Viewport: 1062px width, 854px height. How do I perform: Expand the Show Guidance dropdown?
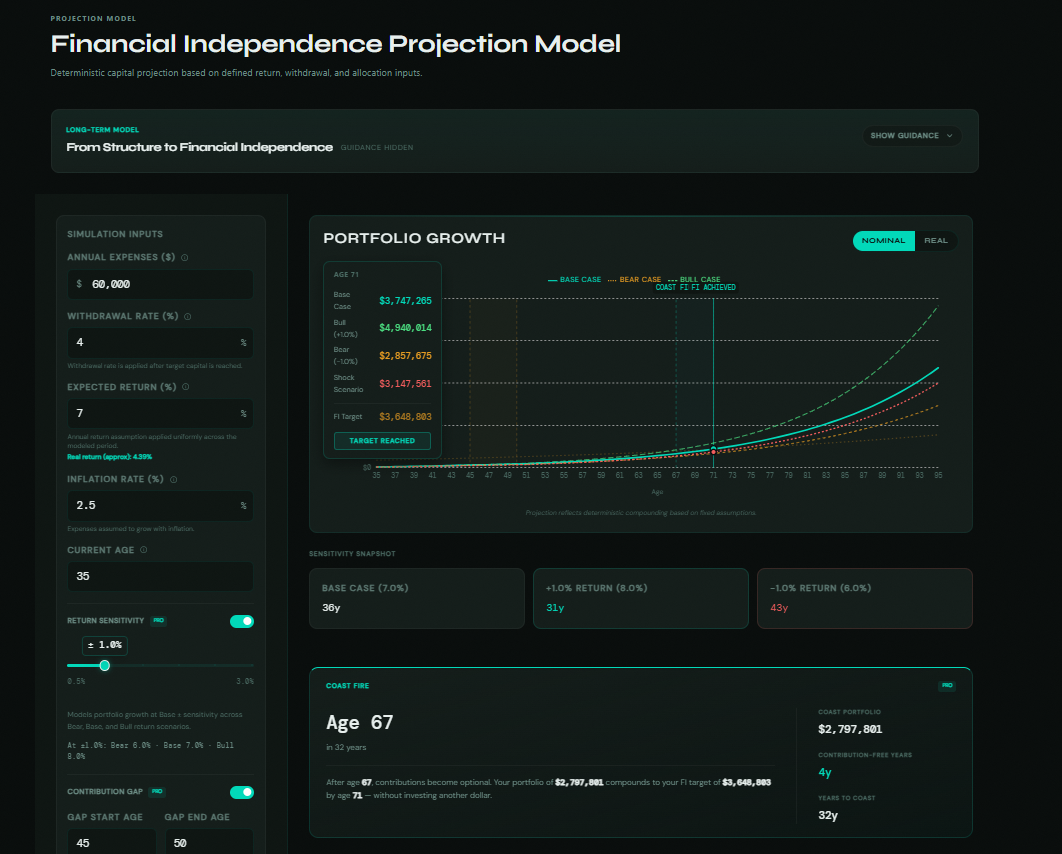click(x=912, y=135)
